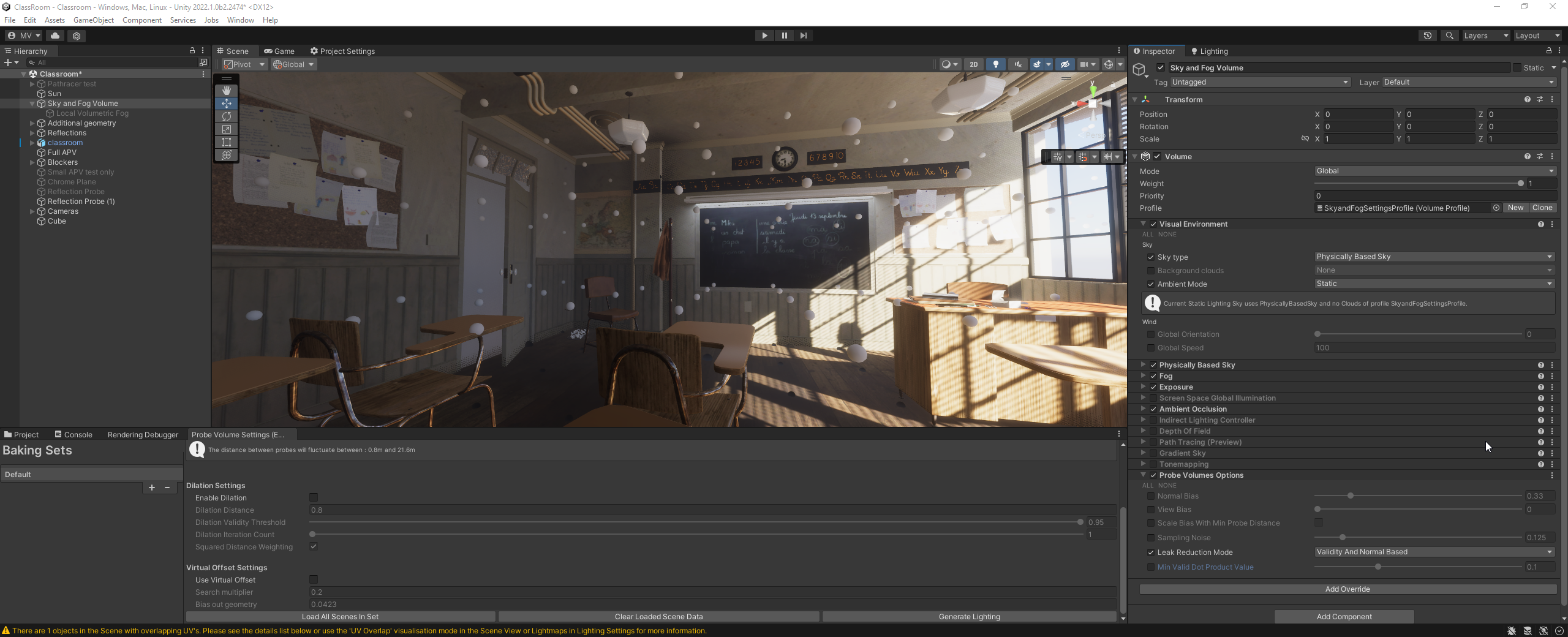Lock the Hierarchy panel
1568x637 pixels.
[192, 51]
